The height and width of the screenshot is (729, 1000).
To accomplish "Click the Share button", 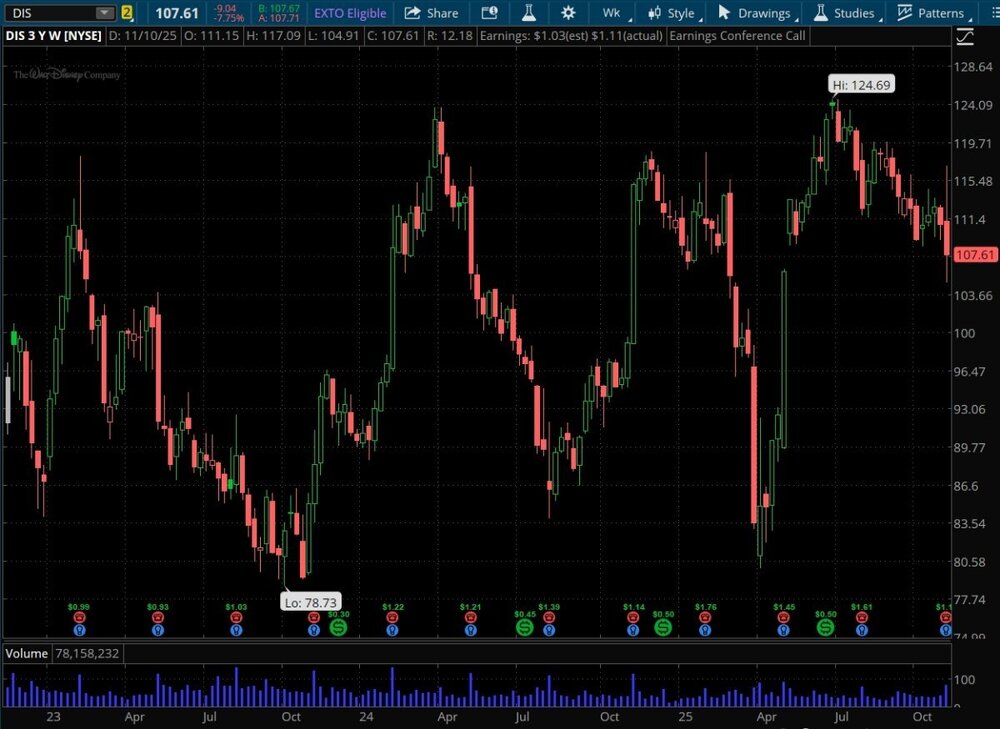I will point(431,13).
